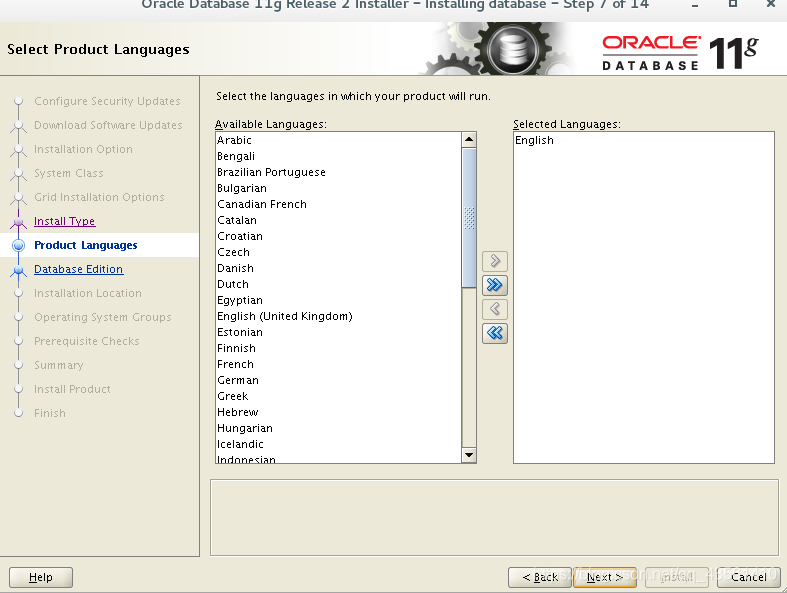The height and width of the screenshot is (593, 787).
Task: Select Czech in Available Languages
Action: pyautogui.click(x=338, y=252)
